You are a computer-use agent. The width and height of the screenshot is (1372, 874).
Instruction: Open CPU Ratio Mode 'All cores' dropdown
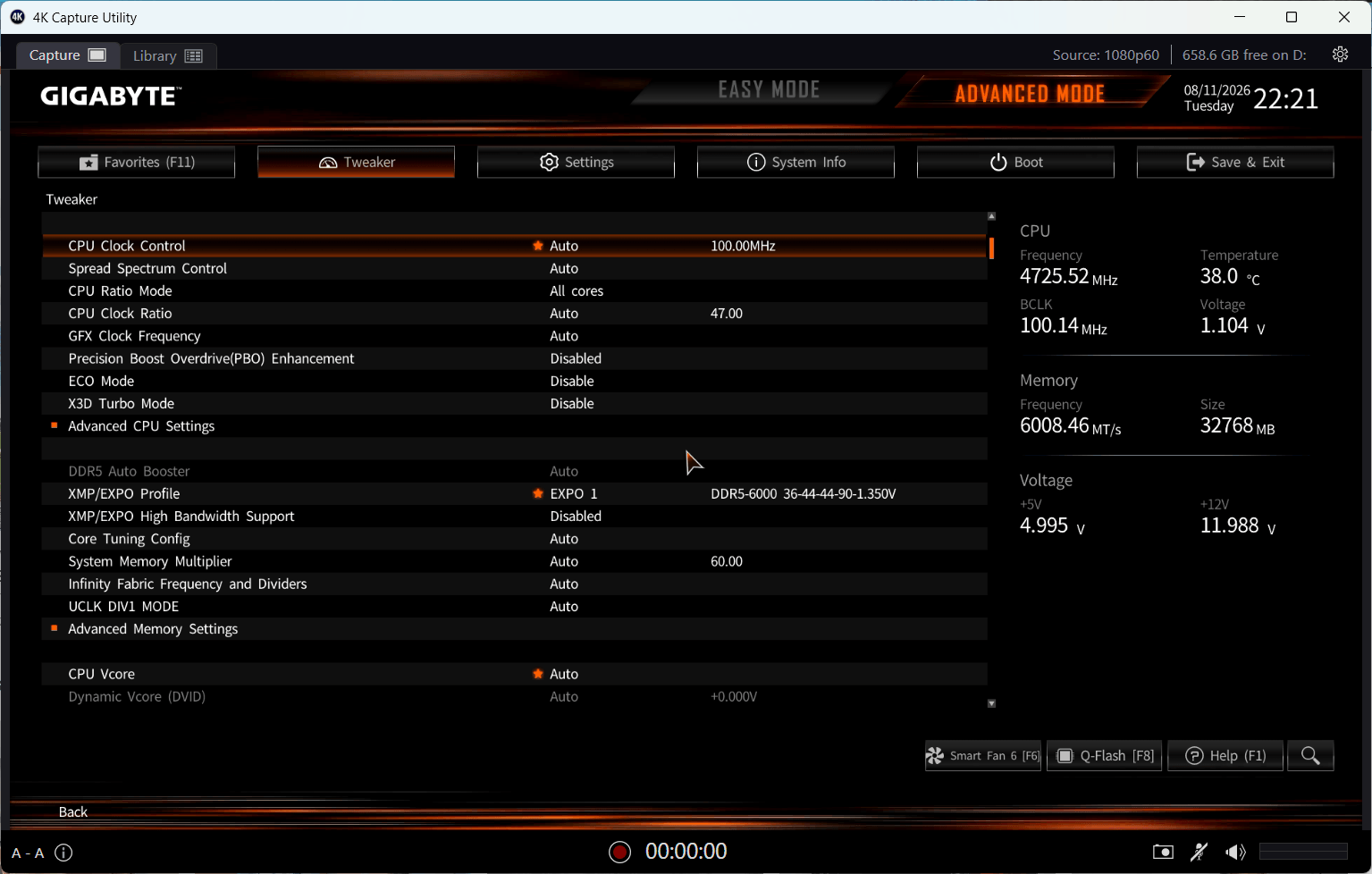577,291
